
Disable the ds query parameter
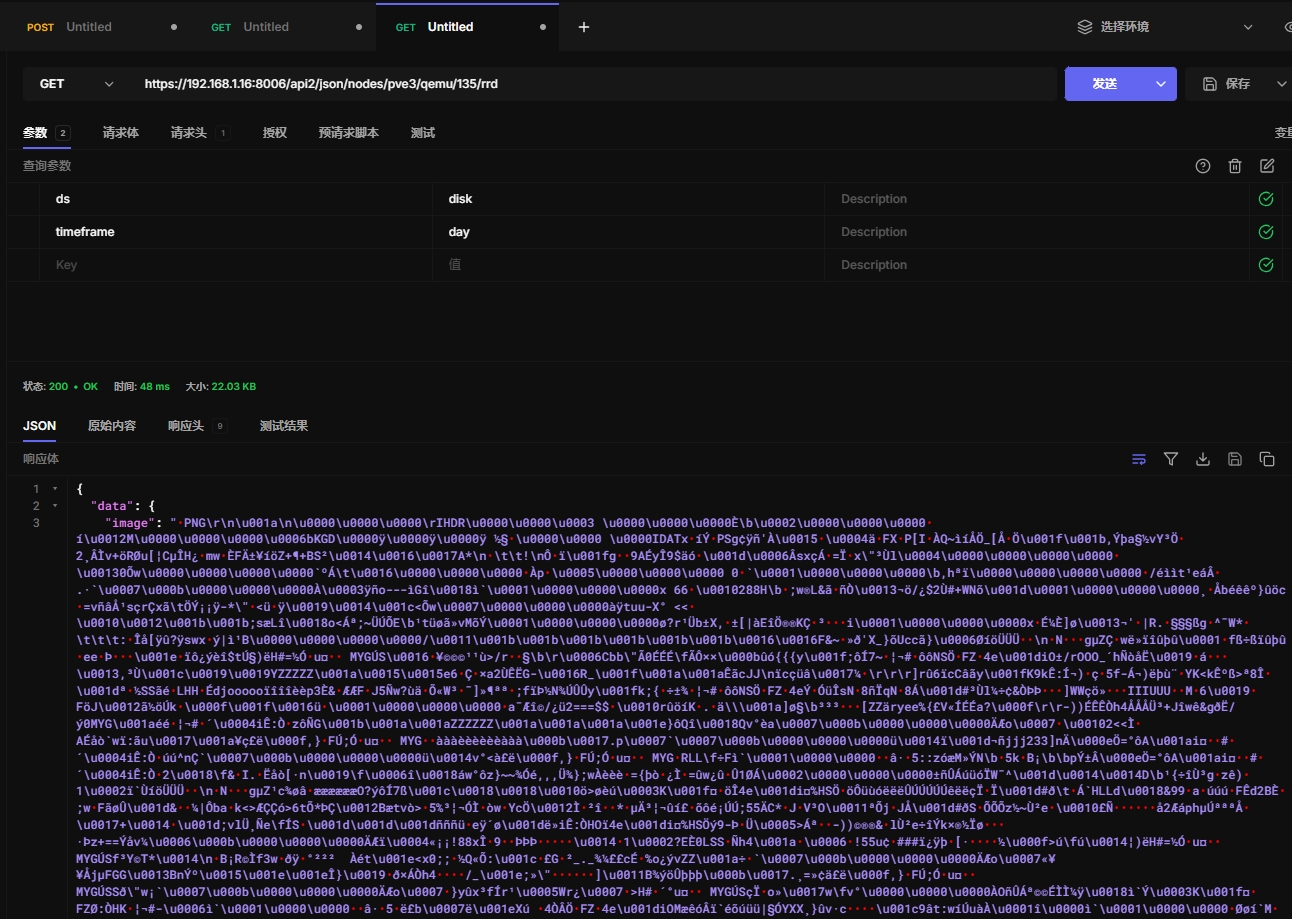(x=1266, y=199)
